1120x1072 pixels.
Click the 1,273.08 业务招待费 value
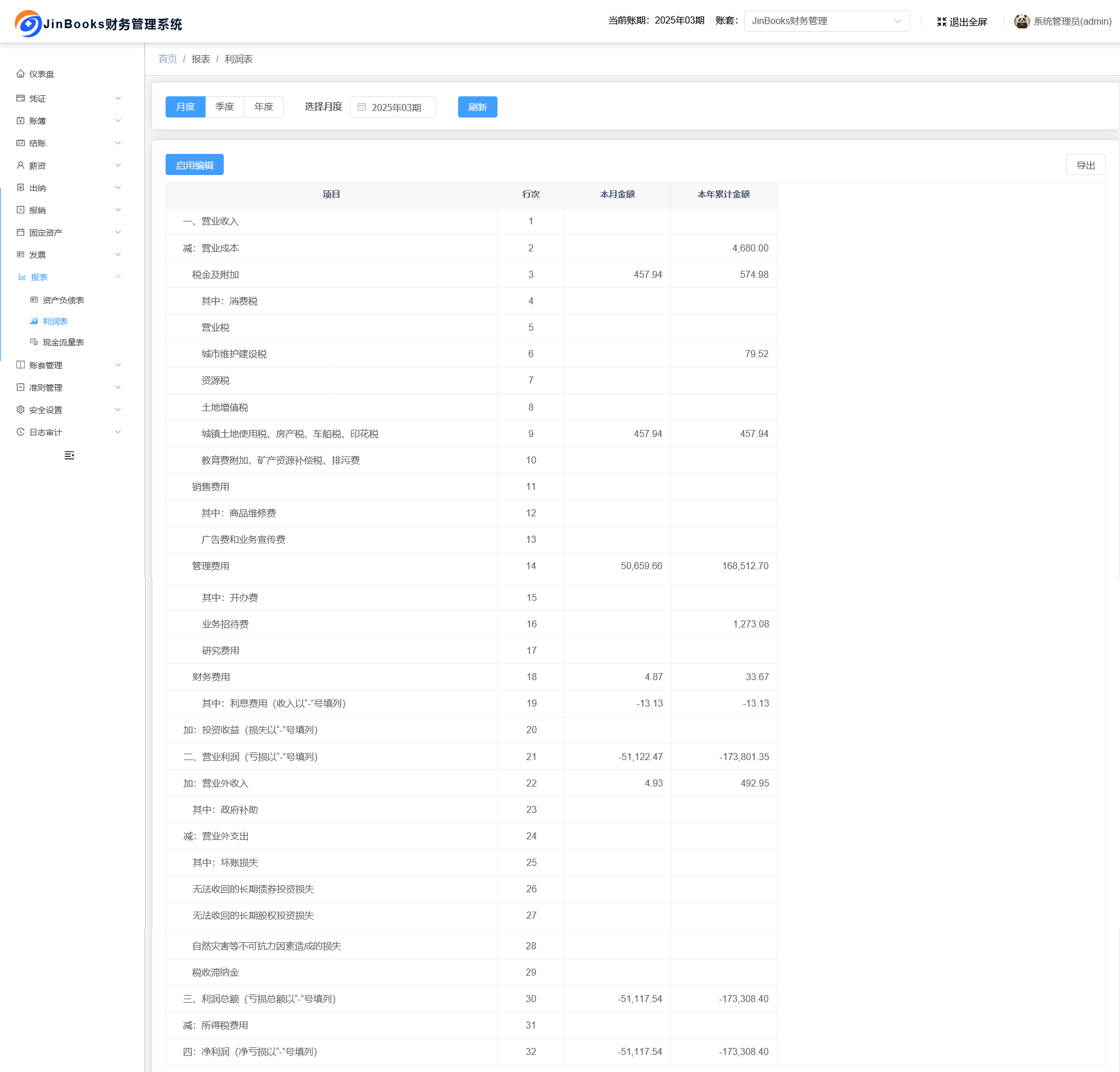click(x=751, y=624)
